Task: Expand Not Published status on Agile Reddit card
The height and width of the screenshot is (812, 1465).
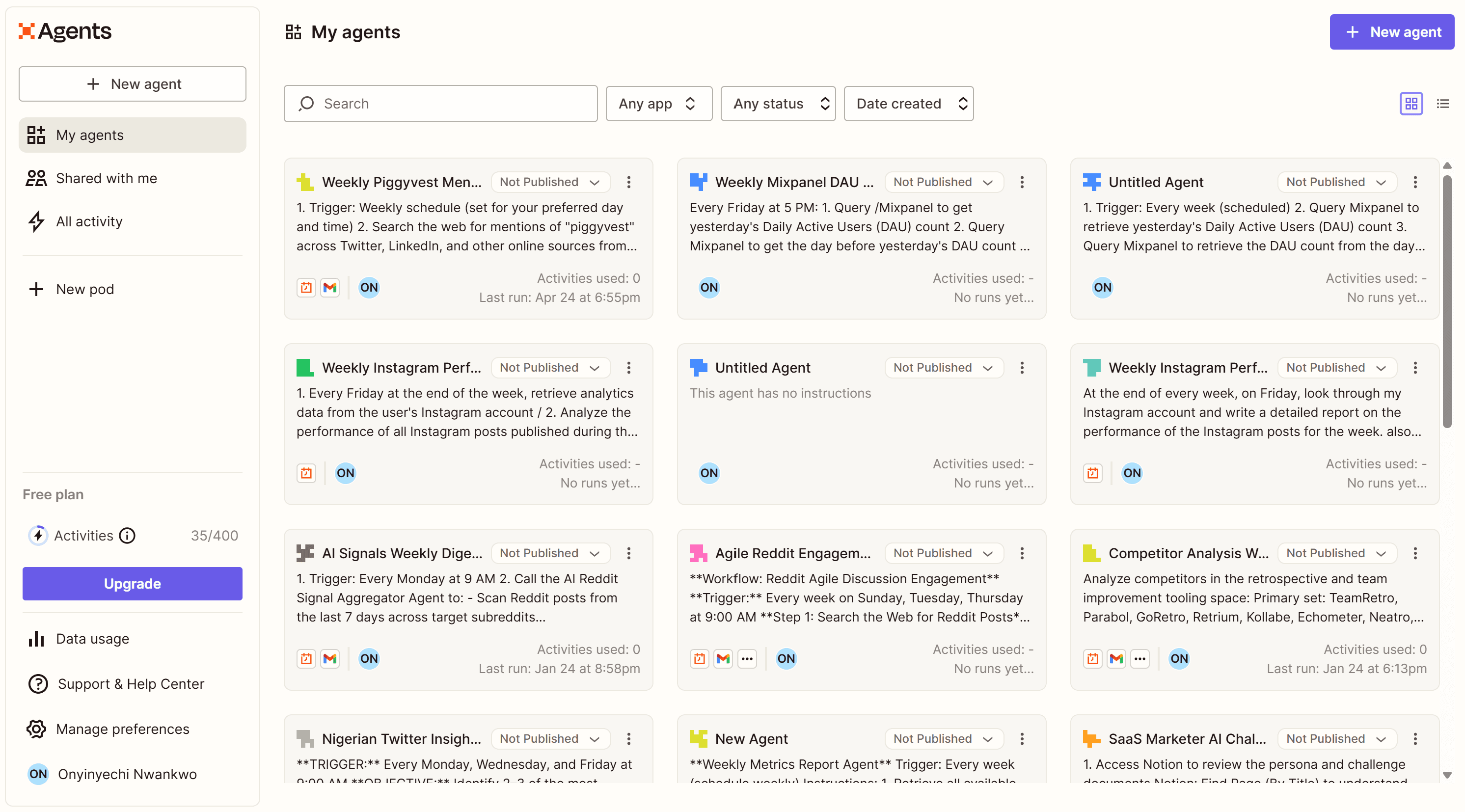Action: pos(944,553)
